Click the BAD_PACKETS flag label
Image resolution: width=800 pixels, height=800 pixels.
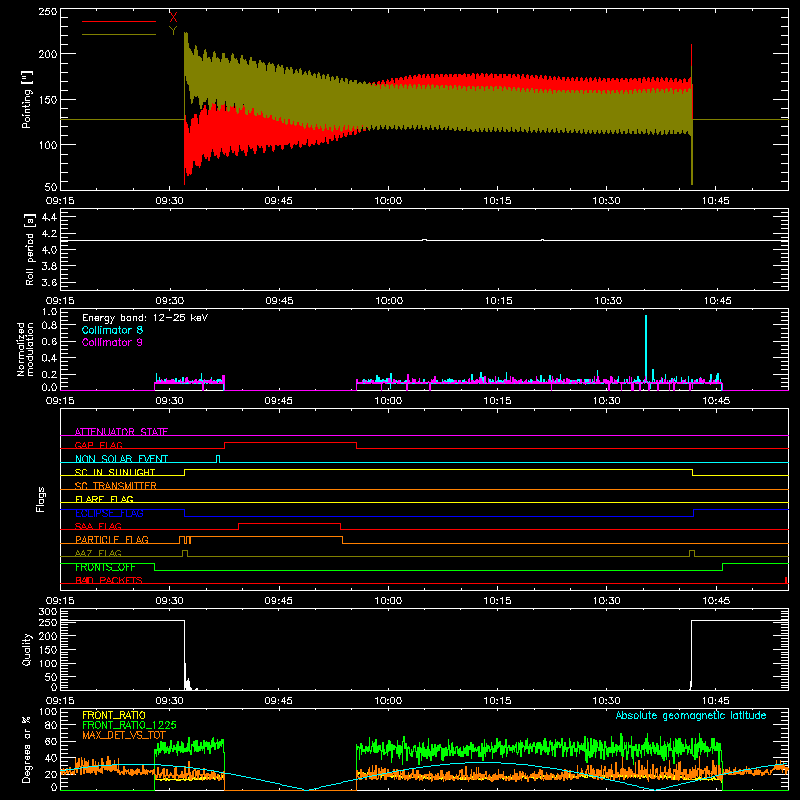pyautogui.click(x=109, y=580)
